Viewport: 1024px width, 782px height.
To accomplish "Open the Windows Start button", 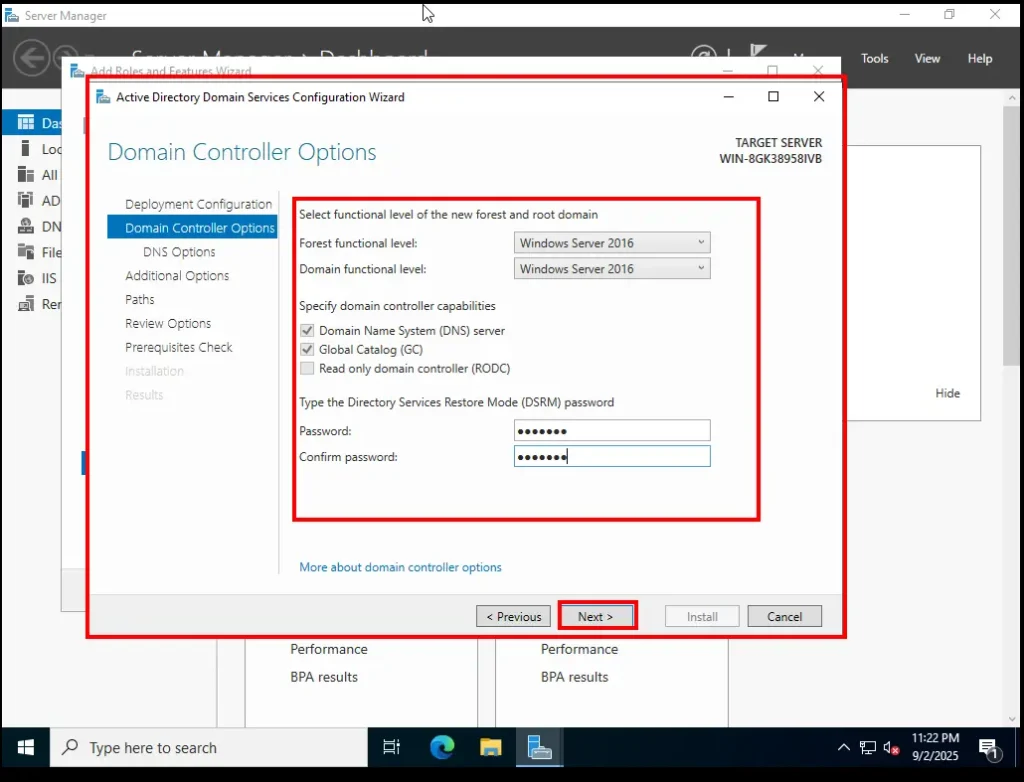I will [x=25, y=747].
